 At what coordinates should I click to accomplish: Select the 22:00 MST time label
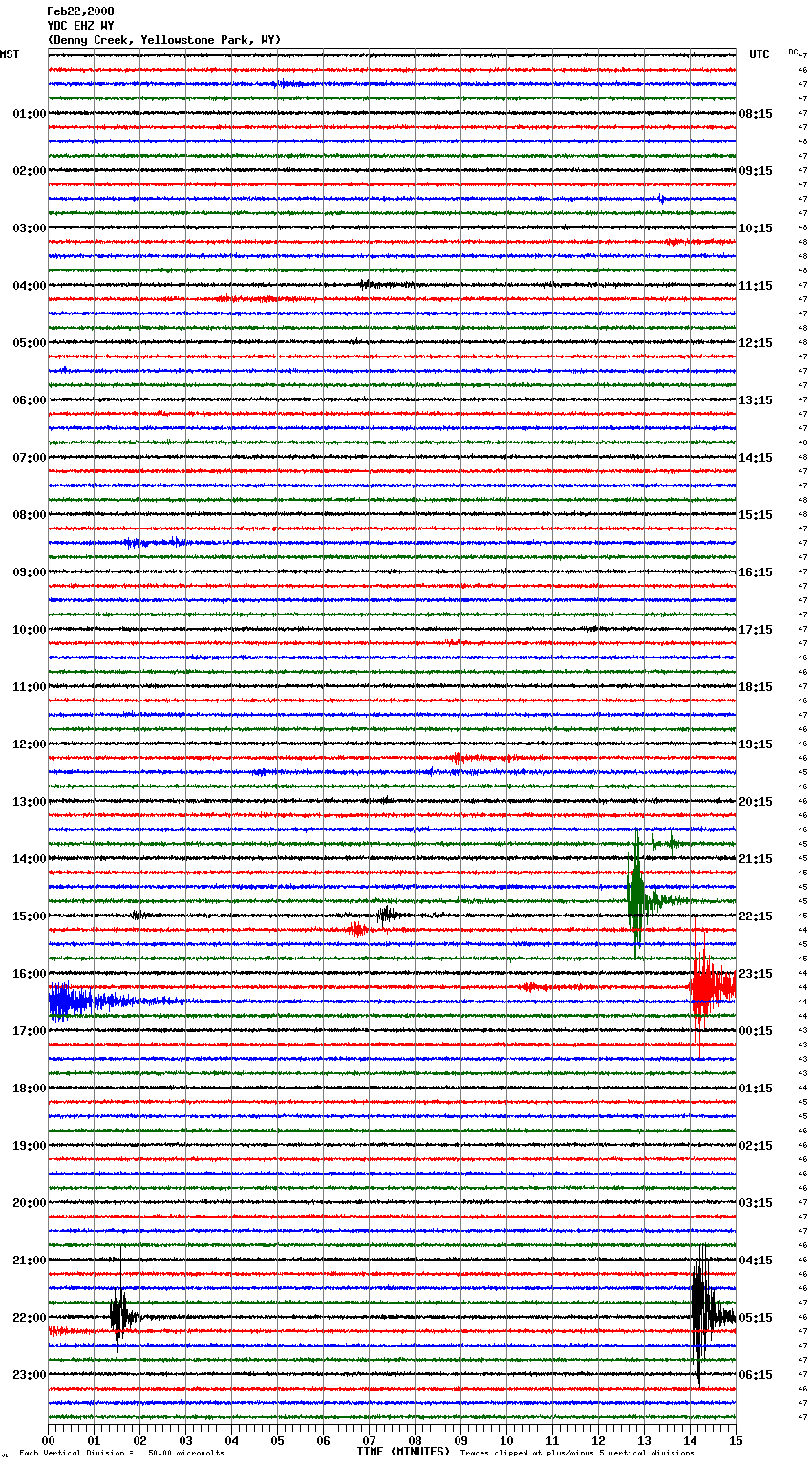click(x=30, y=1318)
